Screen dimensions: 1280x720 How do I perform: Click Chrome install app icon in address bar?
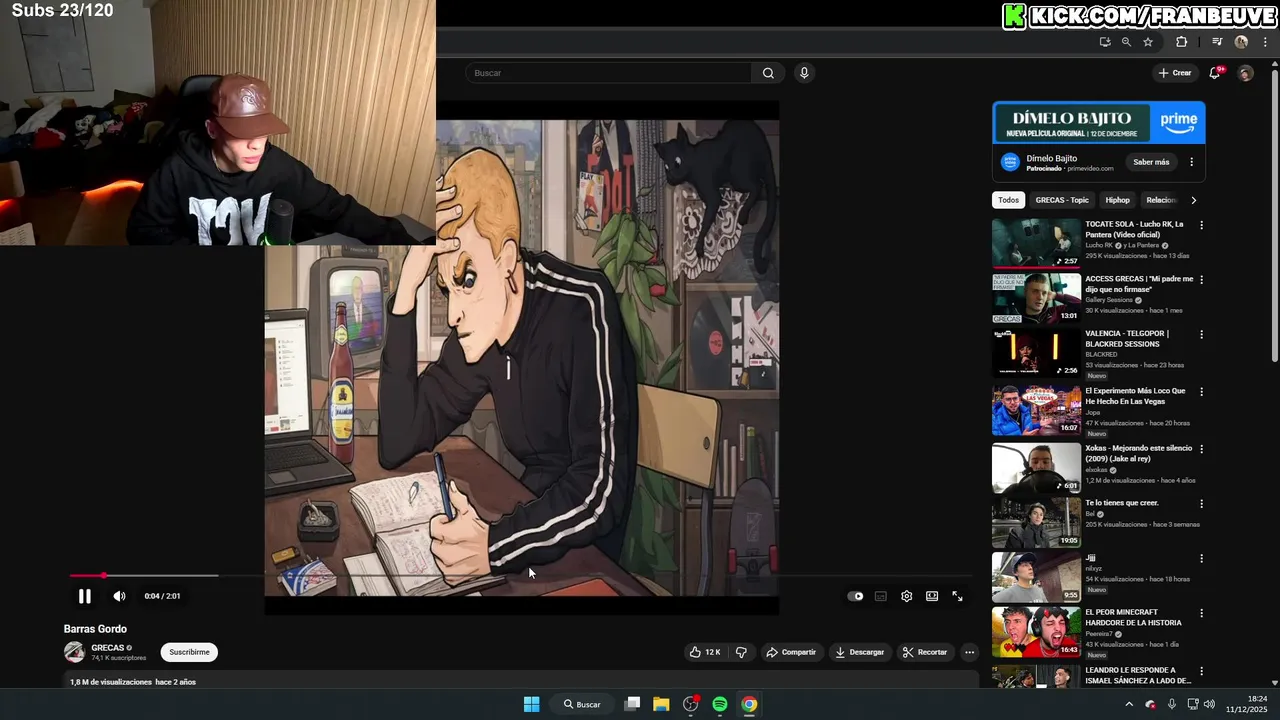coord(1105,42)
